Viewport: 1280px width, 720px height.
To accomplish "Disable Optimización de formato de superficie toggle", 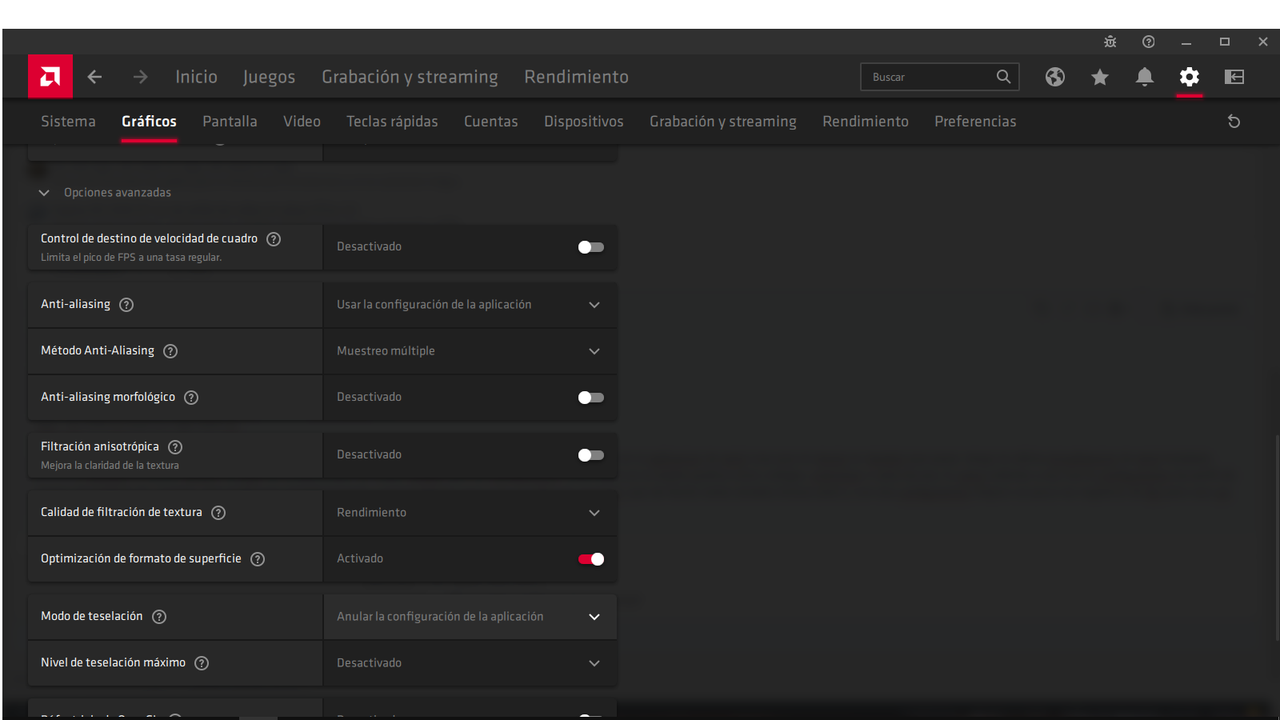I will 591,559.
